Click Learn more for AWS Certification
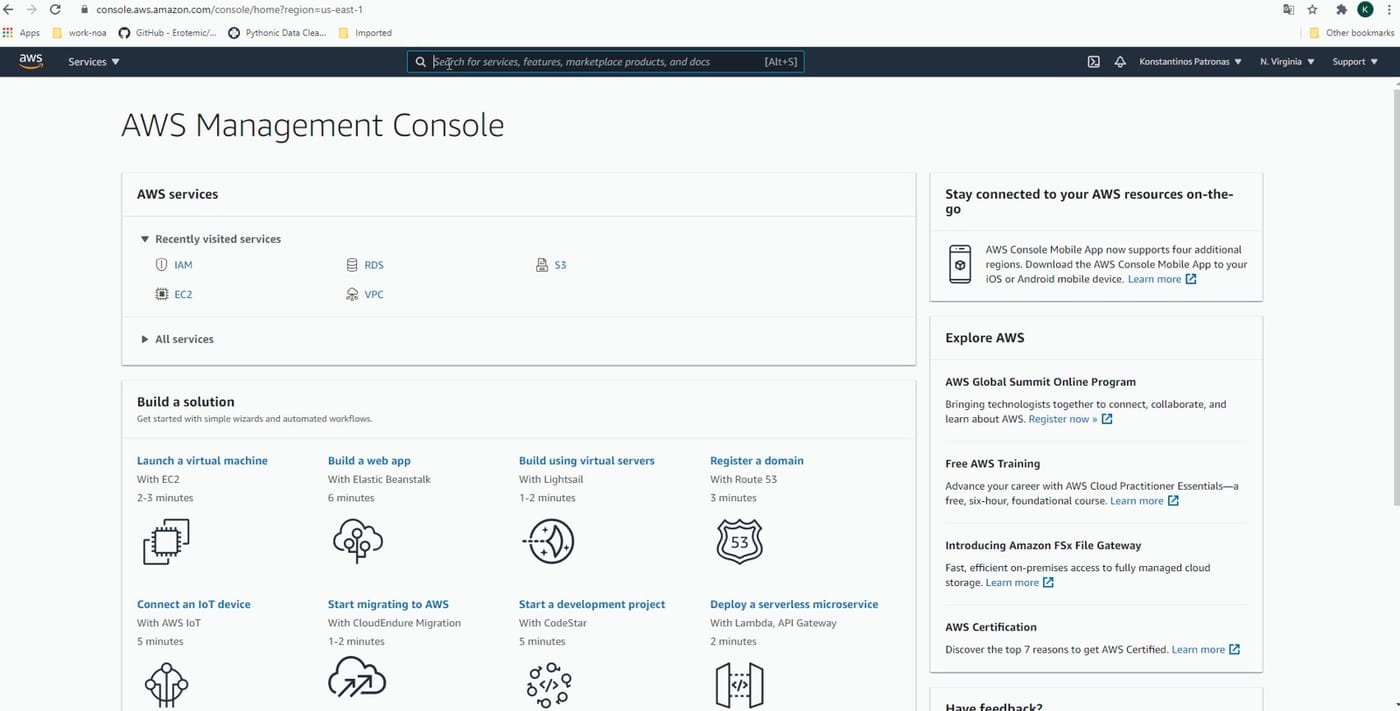This screenshot has width=1400, height=711. [x=1206, y=650]
